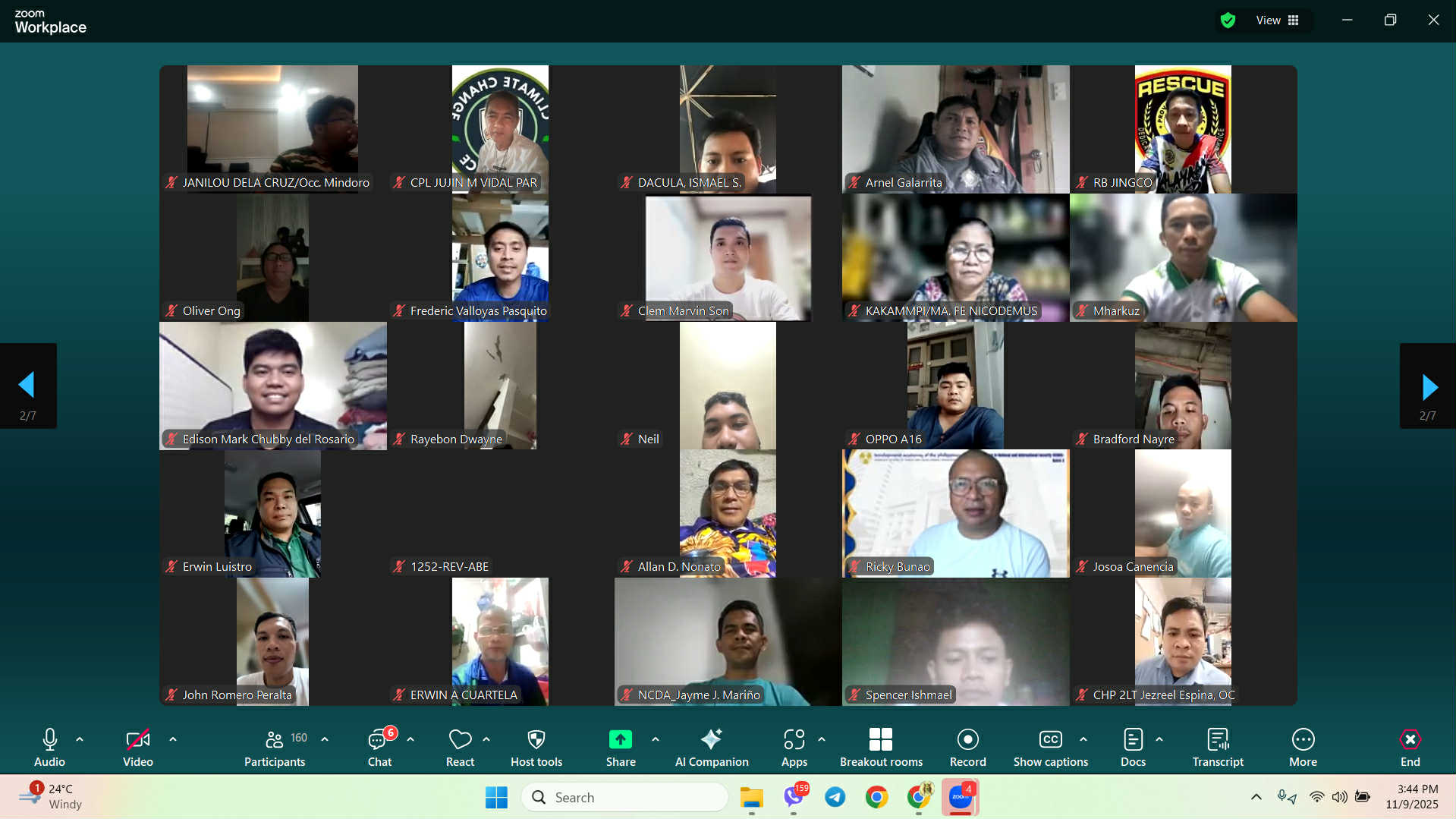
Task: Expand the arrow next to Apps
Action: click(822, 739)
